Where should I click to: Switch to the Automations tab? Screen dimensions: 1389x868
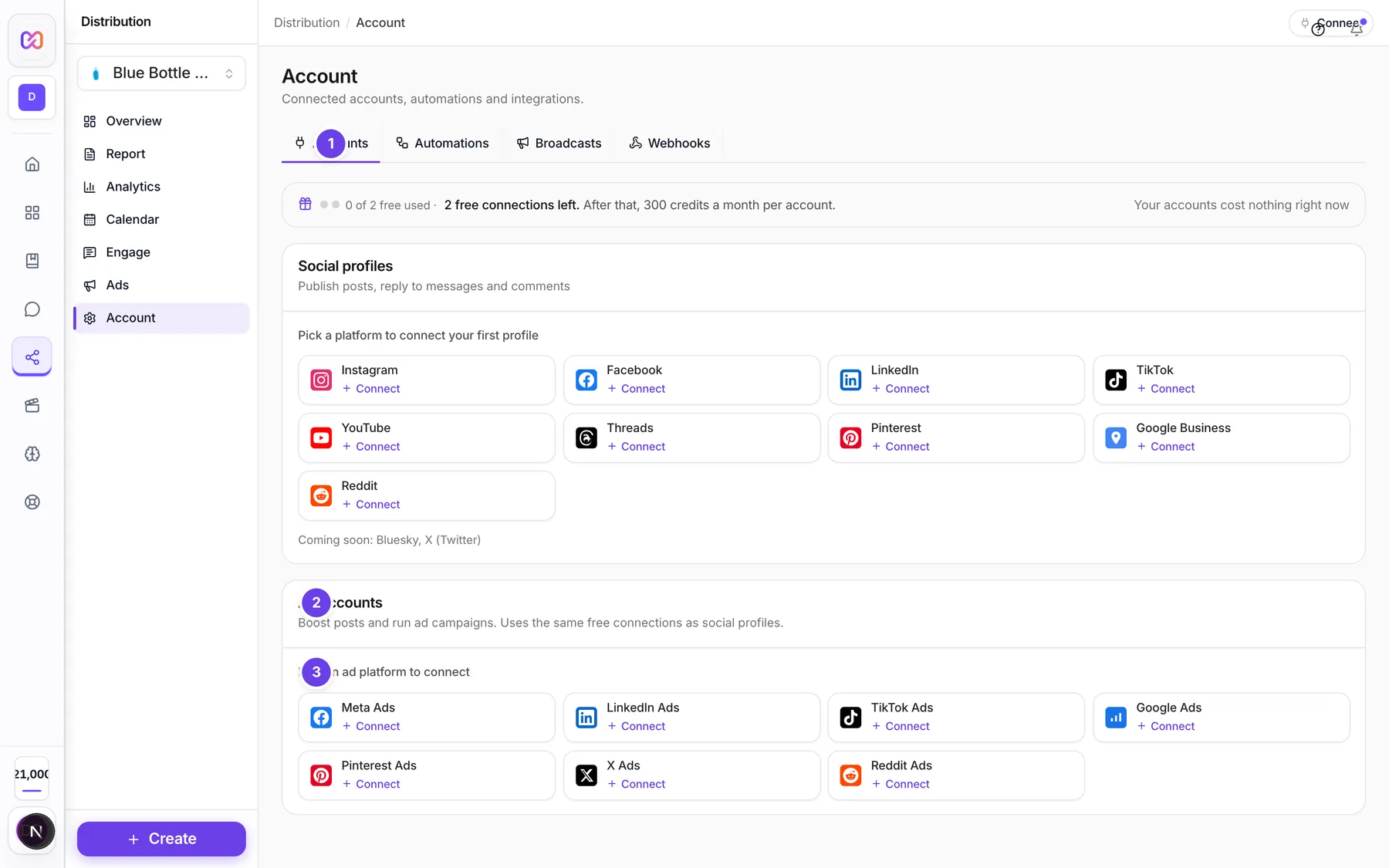tap(443, 144)
